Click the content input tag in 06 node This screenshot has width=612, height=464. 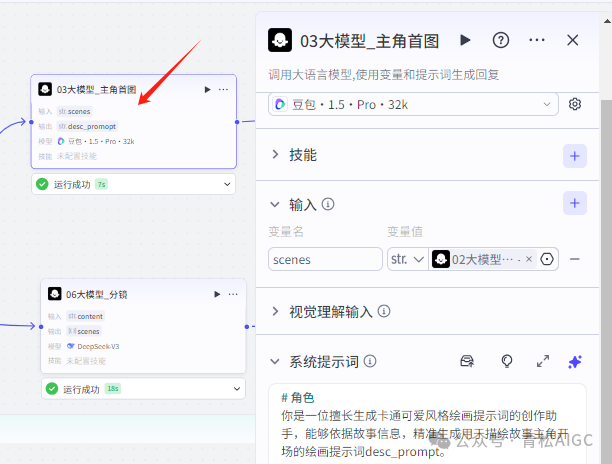85,316
